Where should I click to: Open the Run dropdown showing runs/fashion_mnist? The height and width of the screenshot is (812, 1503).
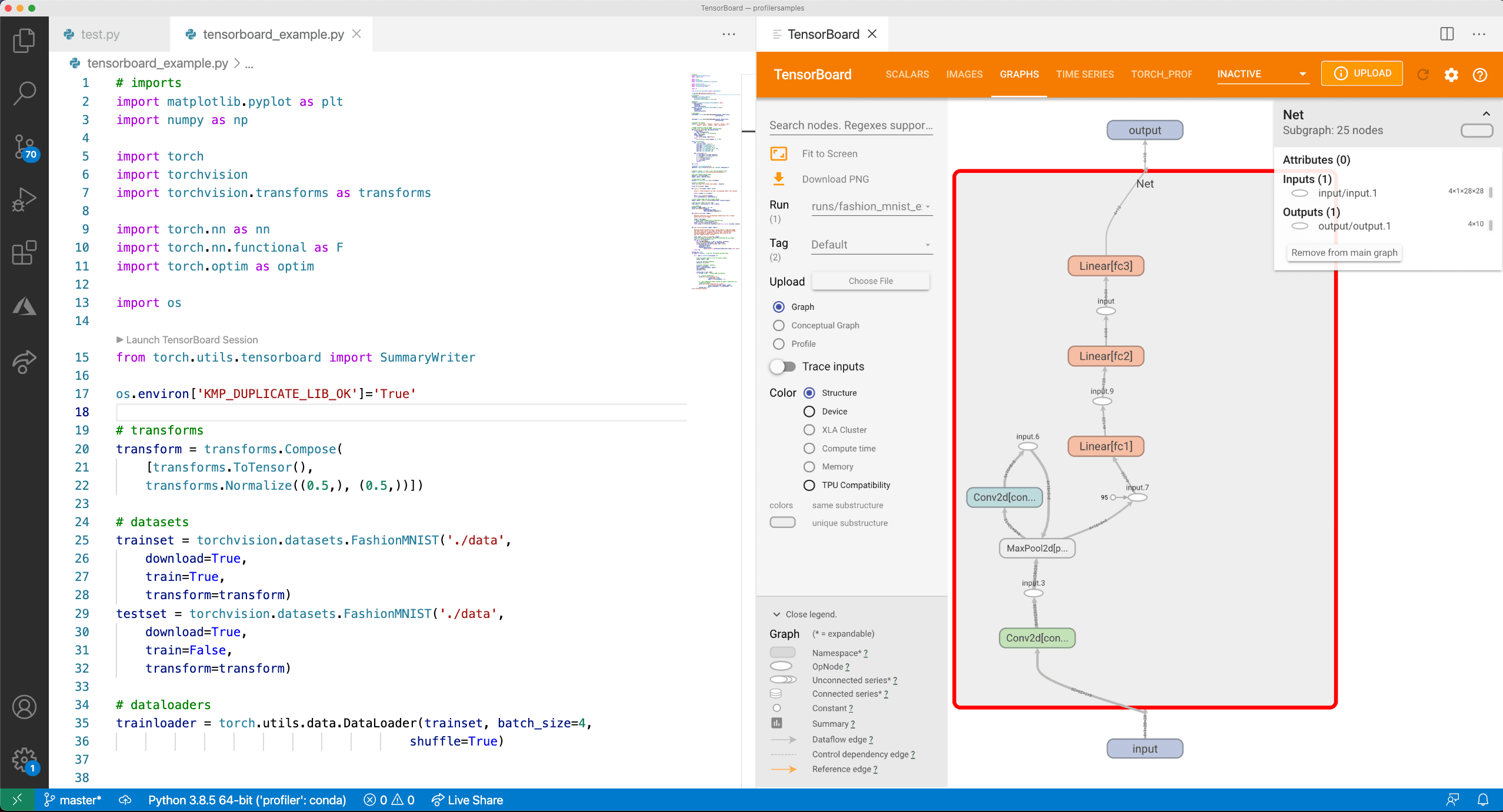(x=871, y=206)
